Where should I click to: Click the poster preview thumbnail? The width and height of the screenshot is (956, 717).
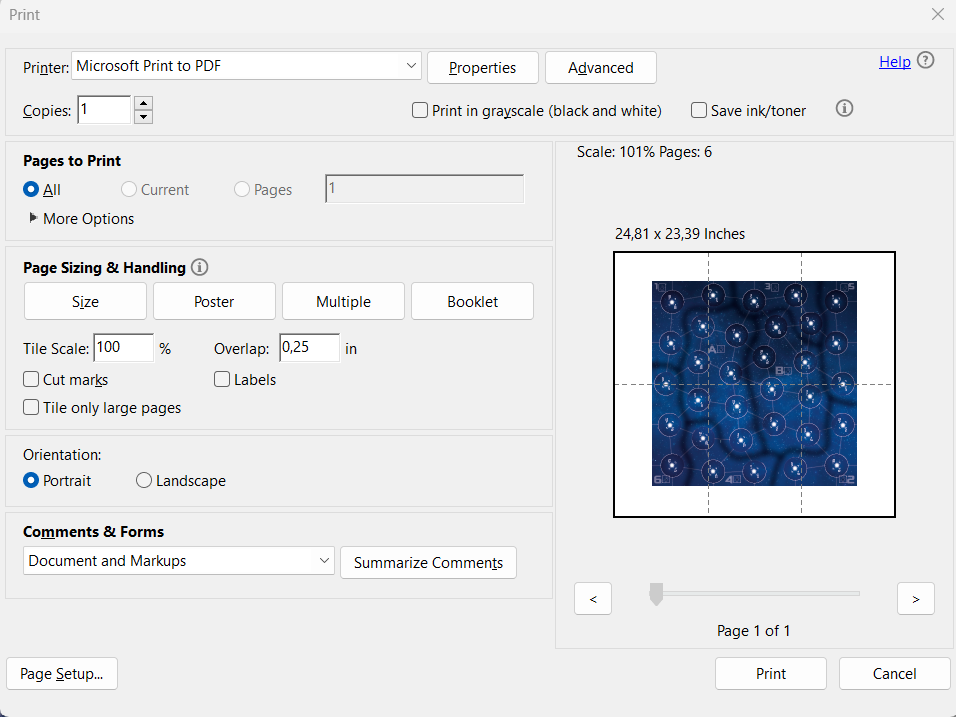point(754,385)
